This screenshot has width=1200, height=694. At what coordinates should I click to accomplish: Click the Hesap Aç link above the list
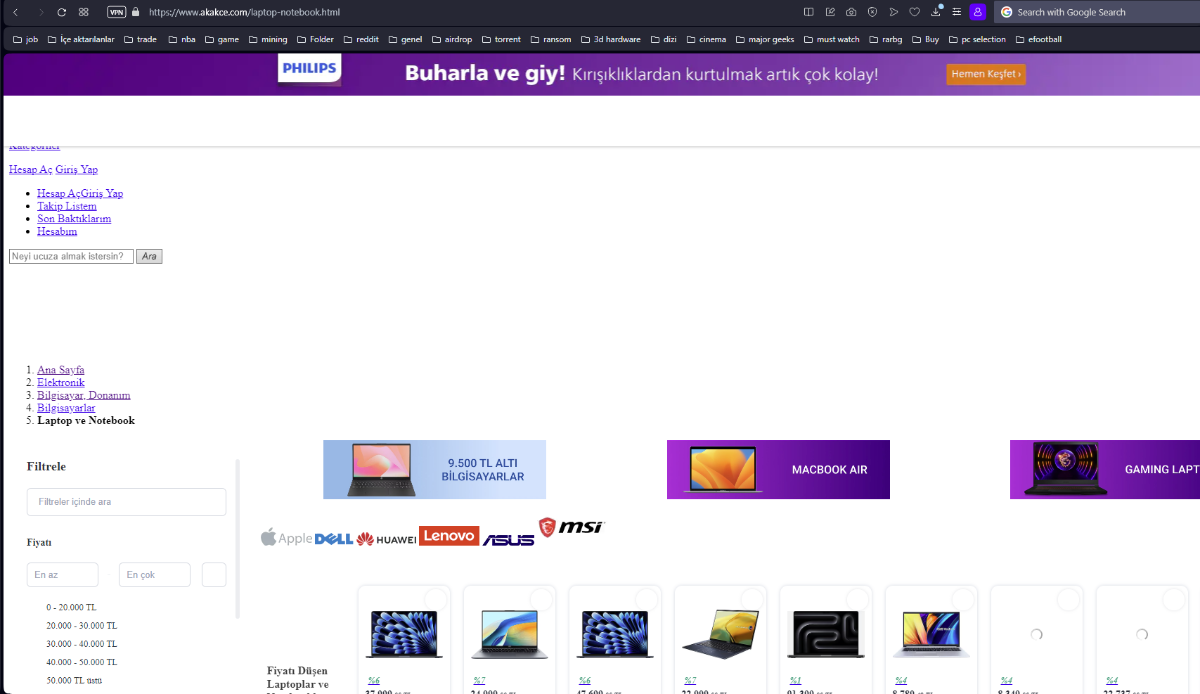click(x=30, y=170)
